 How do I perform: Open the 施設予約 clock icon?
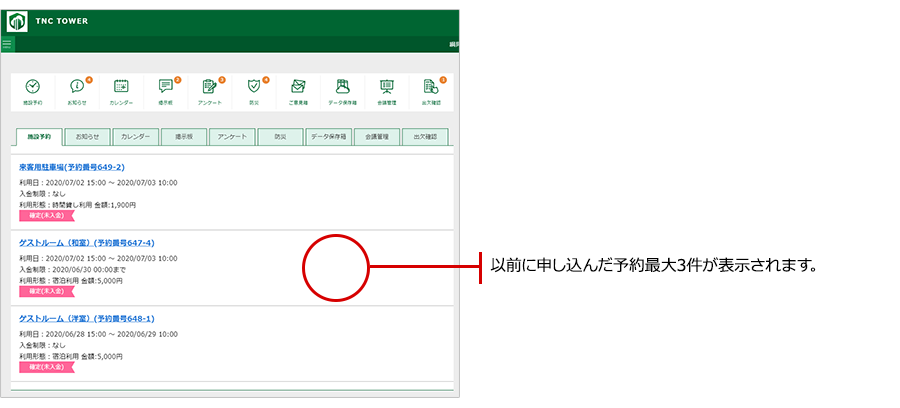click(x=33, y=87)
